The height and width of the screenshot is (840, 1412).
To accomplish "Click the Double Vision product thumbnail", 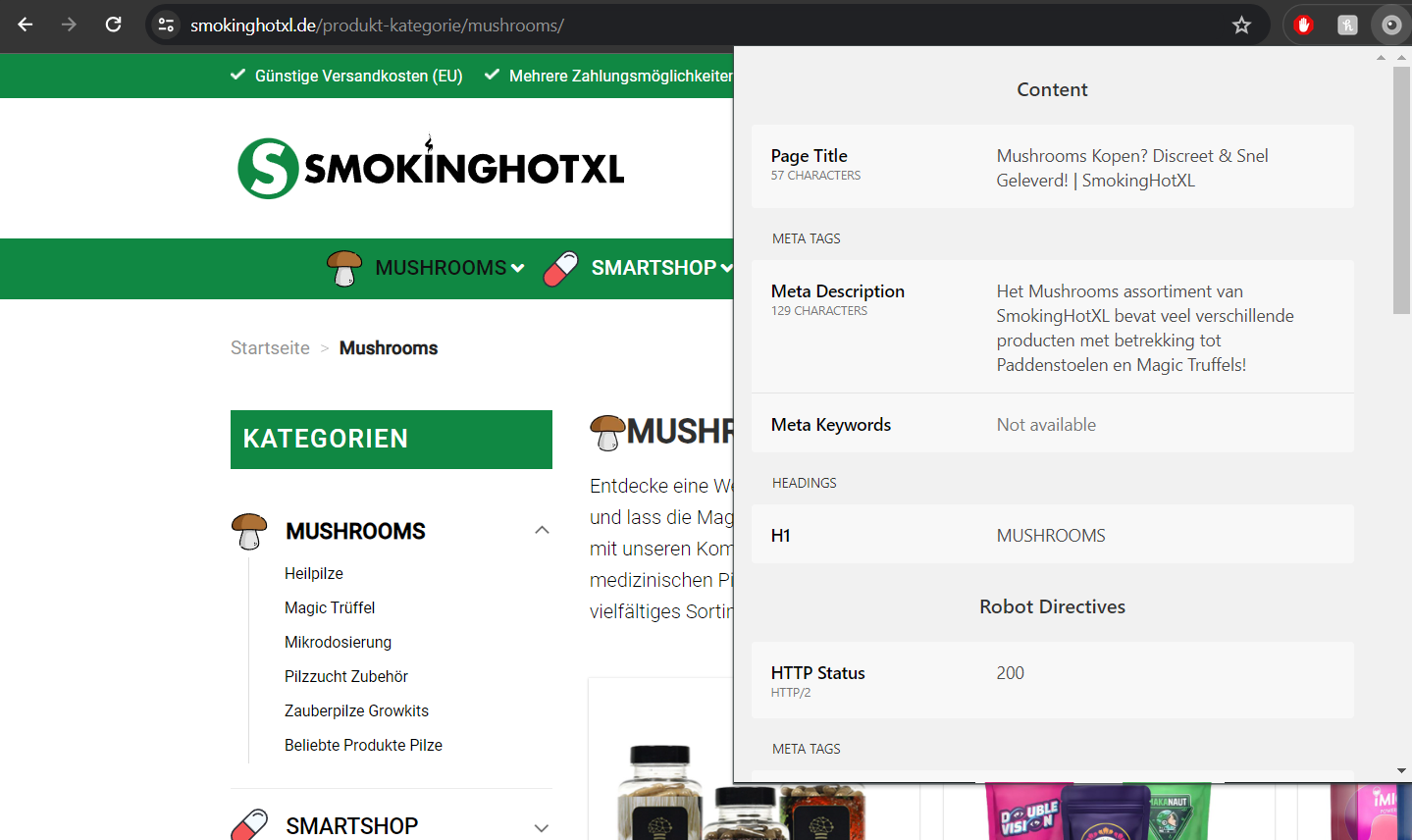I will point(1099,811).
